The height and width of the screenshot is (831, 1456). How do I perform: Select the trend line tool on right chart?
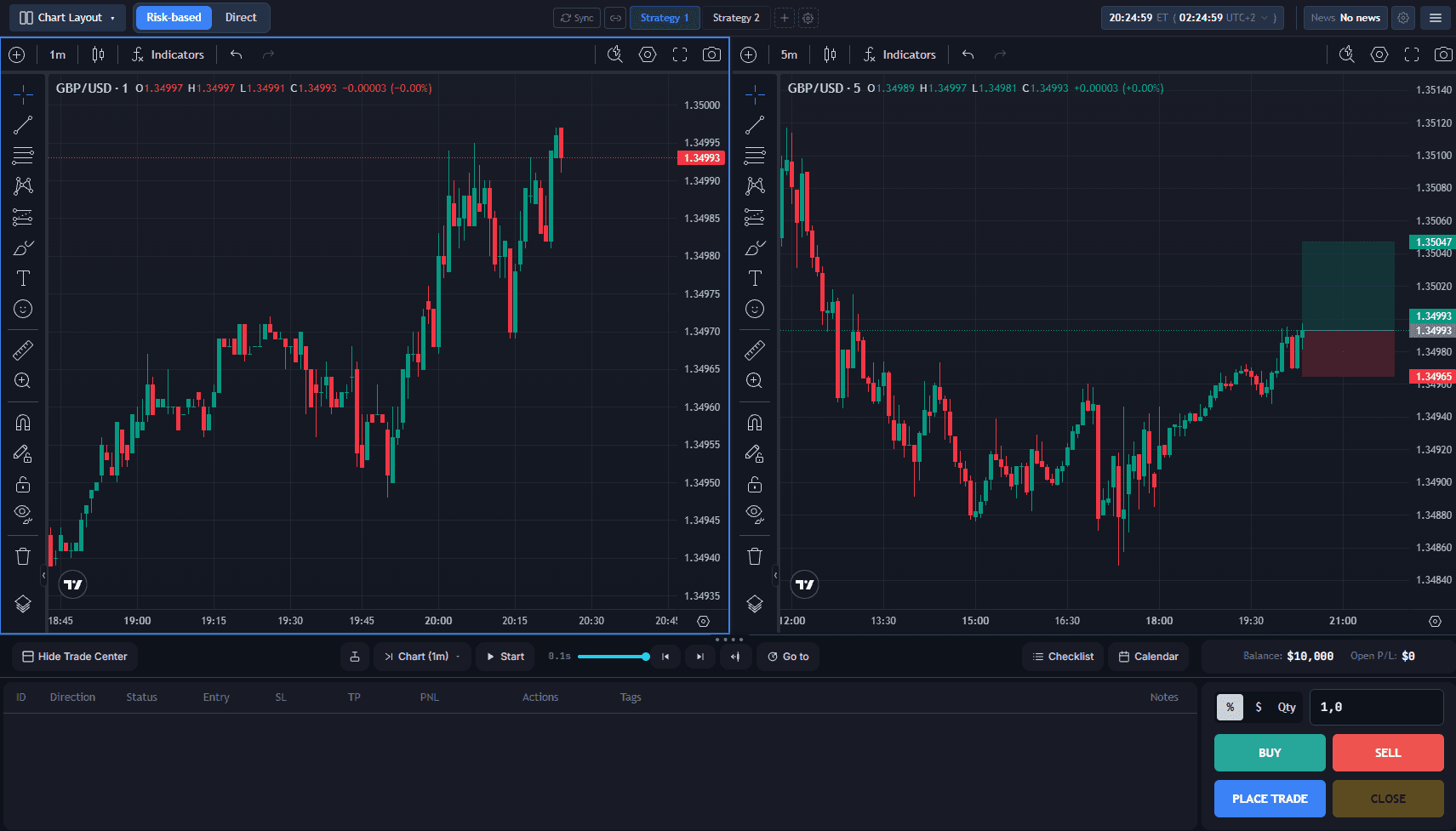(755, 125)
